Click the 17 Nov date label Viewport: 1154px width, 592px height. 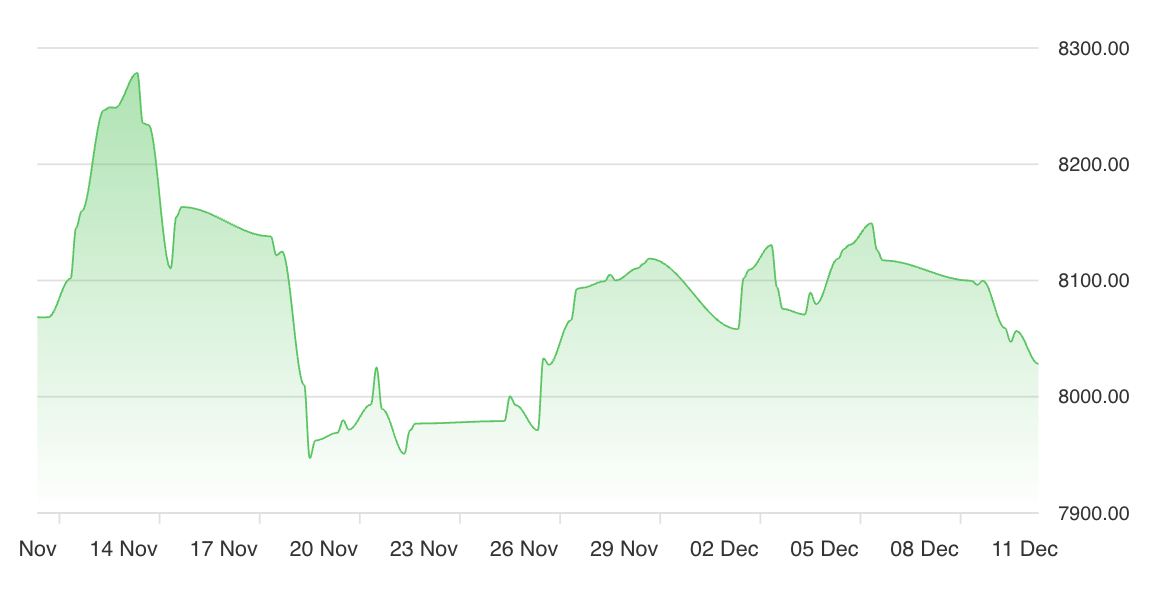pos(224,549)
